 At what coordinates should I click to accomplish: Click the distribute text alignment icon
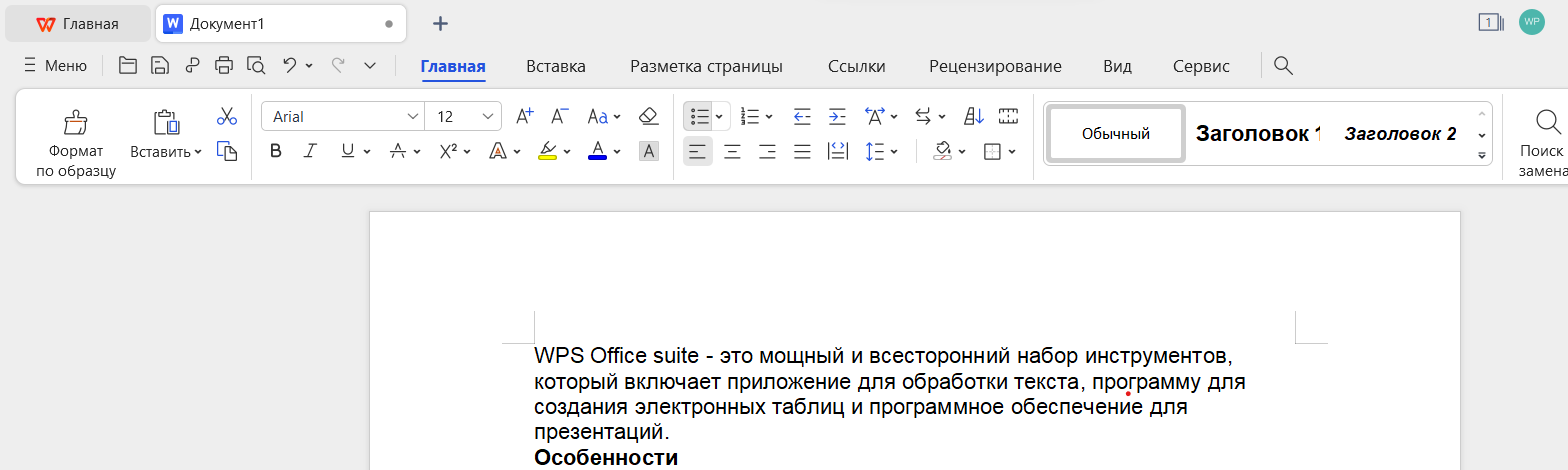coord(837,151)
